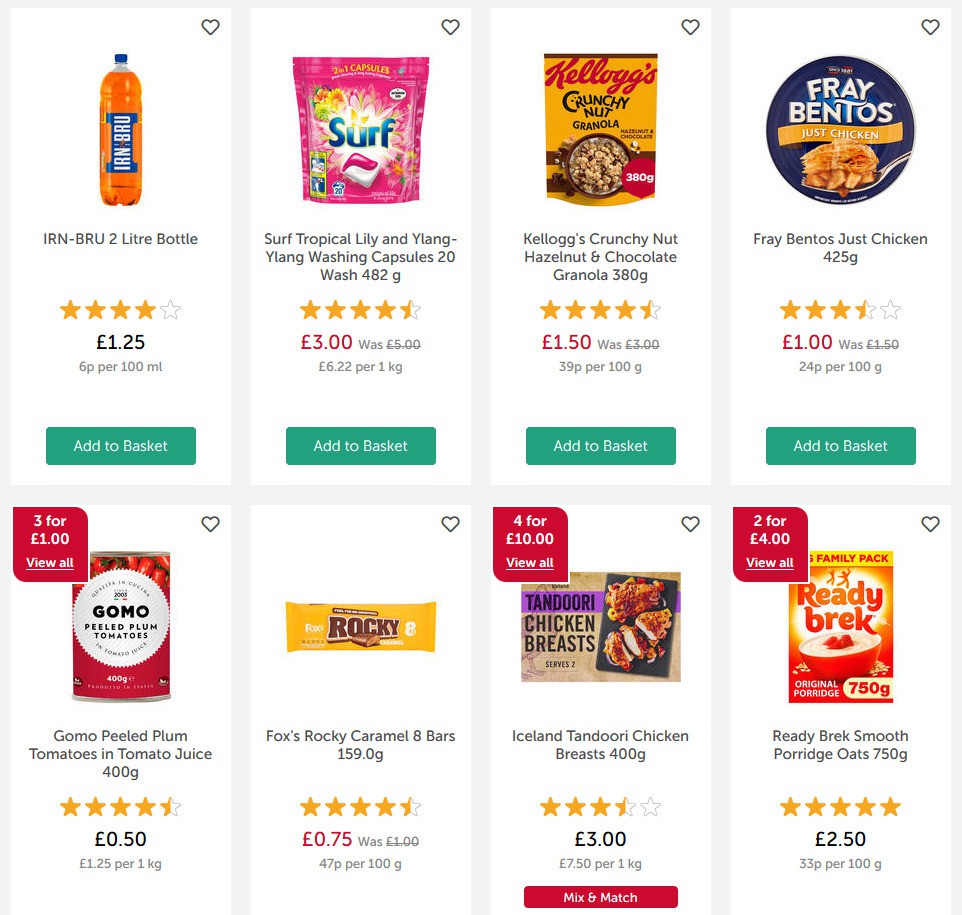Click the heart icon on Fox's Rocky Caramel Bars
962x915 pixels.
pyautogui.click(x=450, y=524)
